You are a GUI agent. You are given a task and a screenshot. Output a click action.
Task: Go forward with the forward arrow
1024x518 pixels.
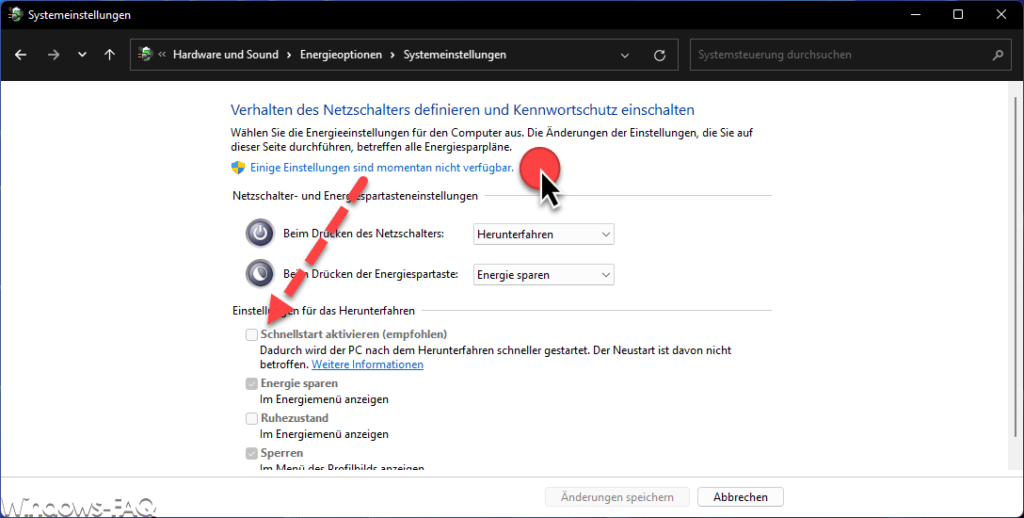(x=54, y=55)
